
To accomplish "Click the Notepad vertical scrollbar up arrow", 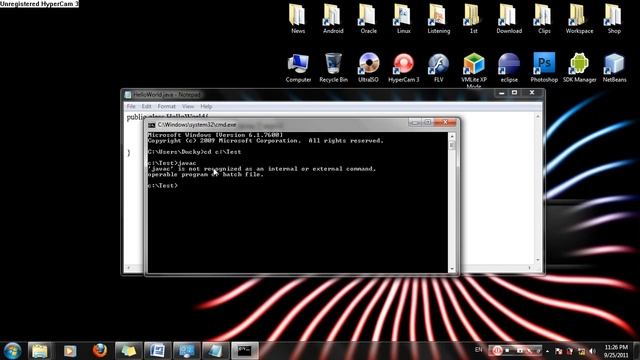I will [538, 116].
